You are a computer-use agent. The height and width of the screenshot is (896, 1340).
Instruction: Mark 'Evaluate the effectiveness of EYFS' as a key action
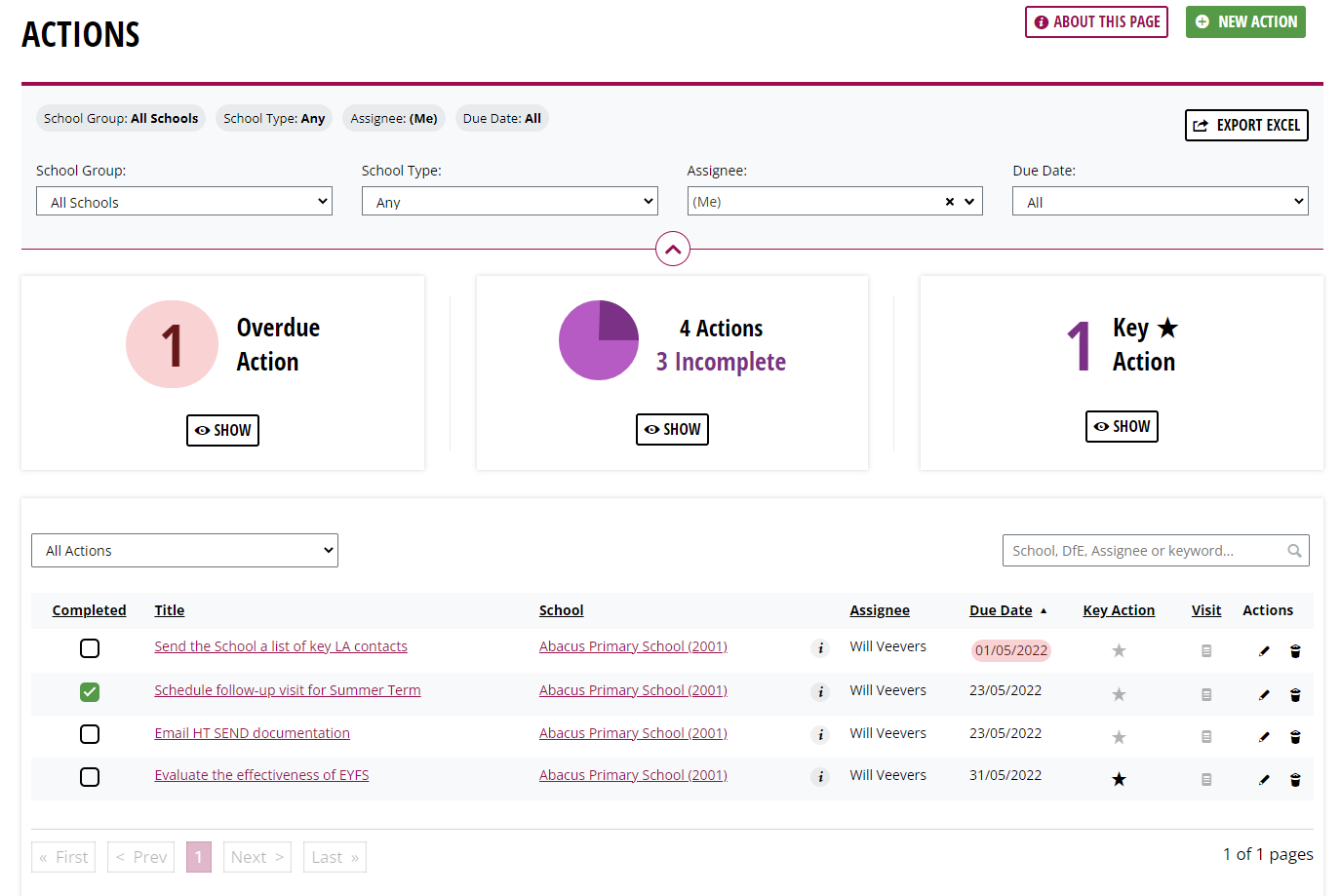1119,779
